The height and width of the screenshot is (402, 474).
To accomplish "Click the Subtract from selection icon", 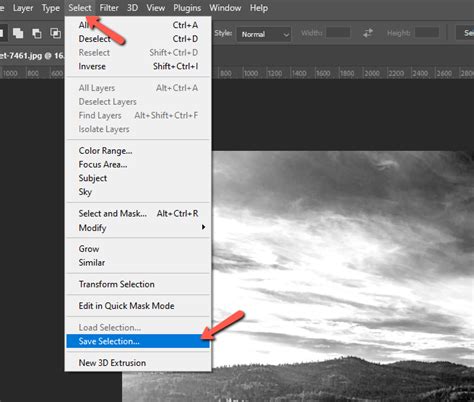I will pyautogui.click(x=37, y=33).
